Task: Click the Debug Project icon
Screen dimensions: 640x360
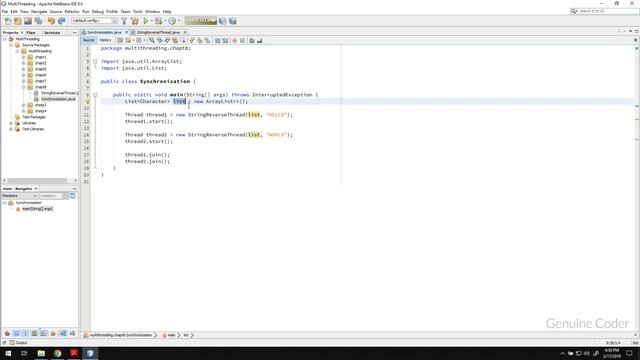Action: tap(158, 21)
